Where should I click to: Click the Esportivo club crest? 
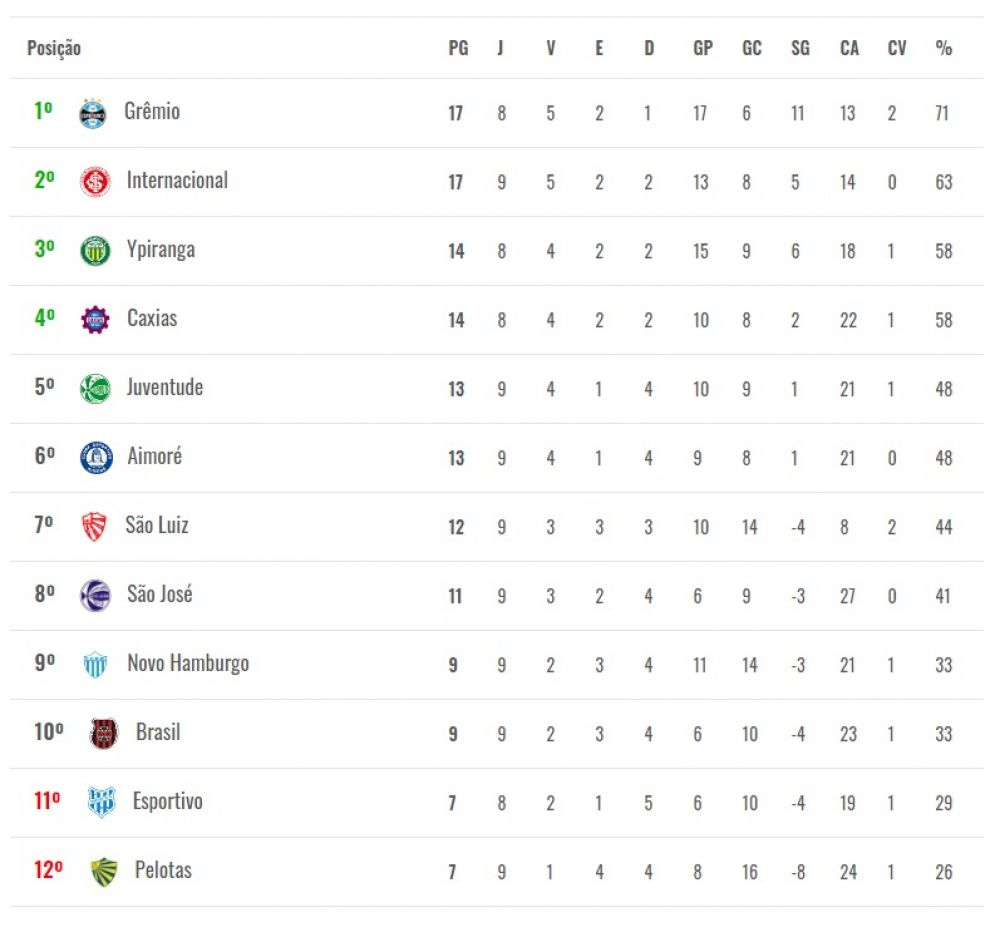coord(101,802)
